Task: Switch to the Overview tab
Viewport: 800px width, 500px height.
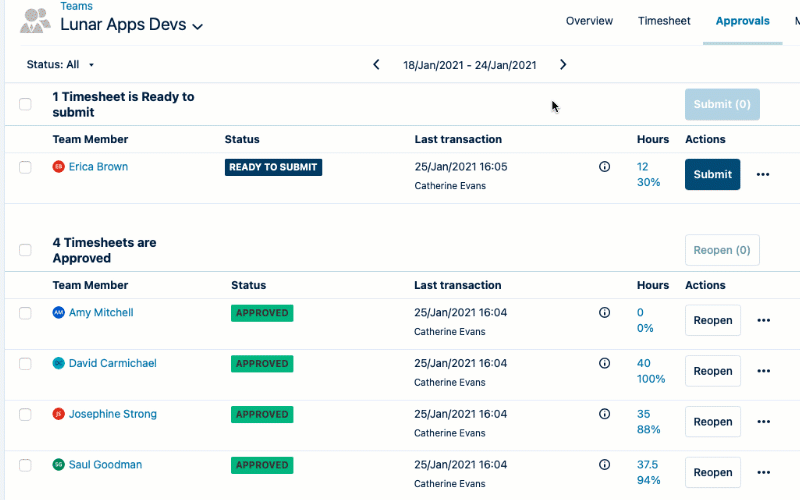Action: [x=589, y=21]
